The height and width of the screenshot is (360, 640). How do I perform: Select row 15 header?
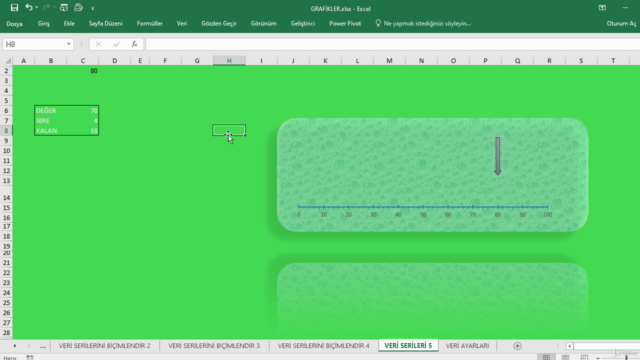(6, 208)
